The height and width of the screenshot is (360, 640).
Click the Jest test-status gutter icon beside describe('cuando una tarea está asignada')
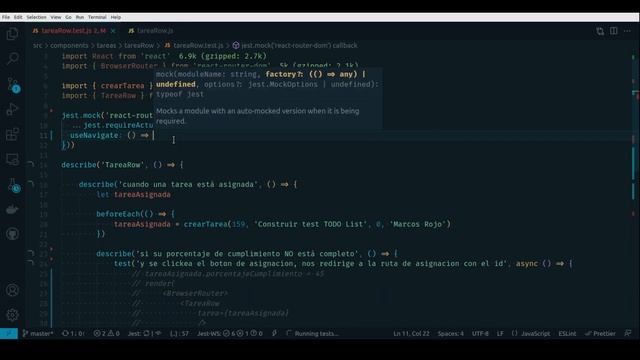[x=31, y=184]
